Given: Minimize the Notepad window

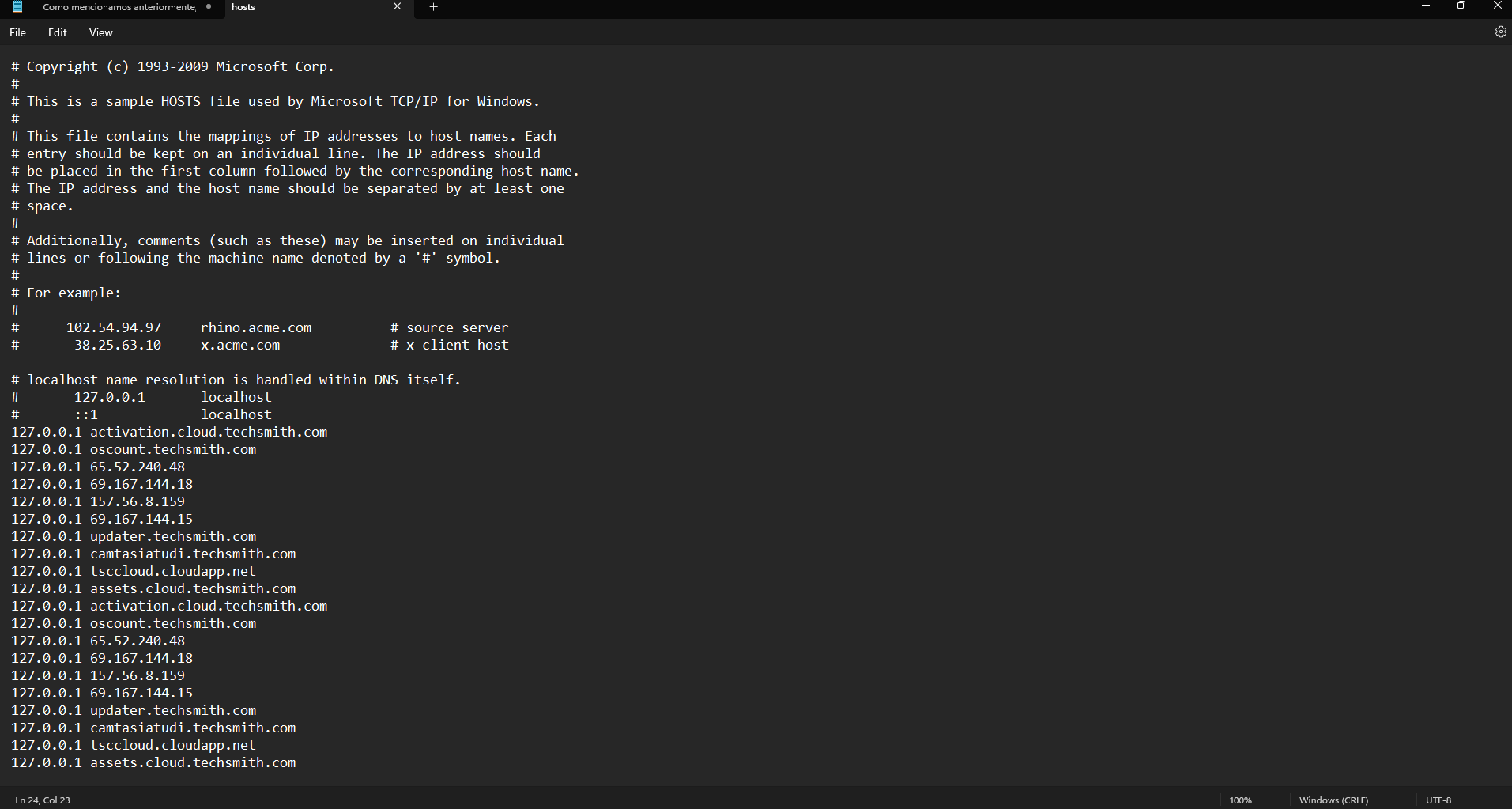Looking at the screenshot, I should click(1426, 6).
